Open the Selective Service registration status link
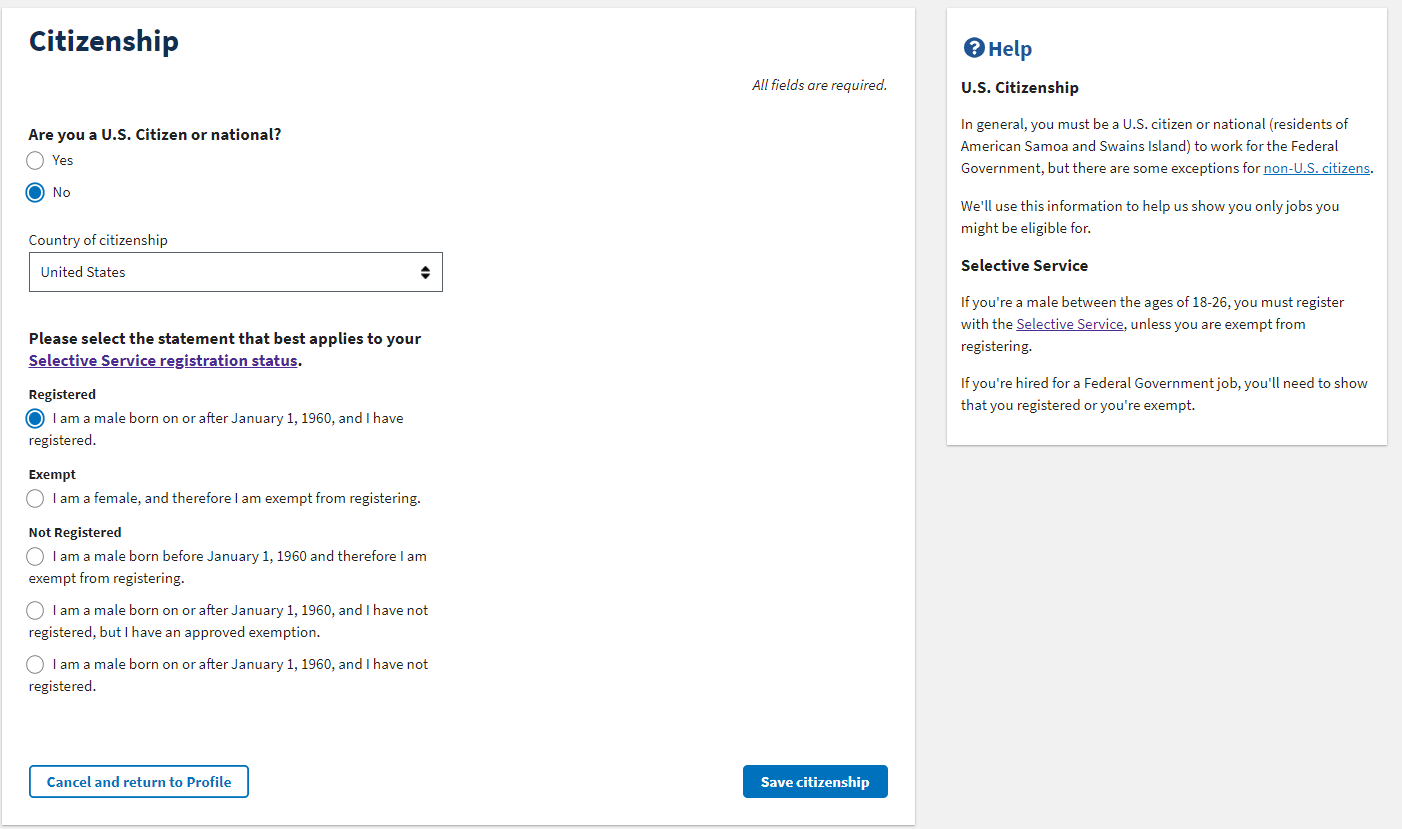The width and height of the screenshot is (1402, 829). click(163, 361)
